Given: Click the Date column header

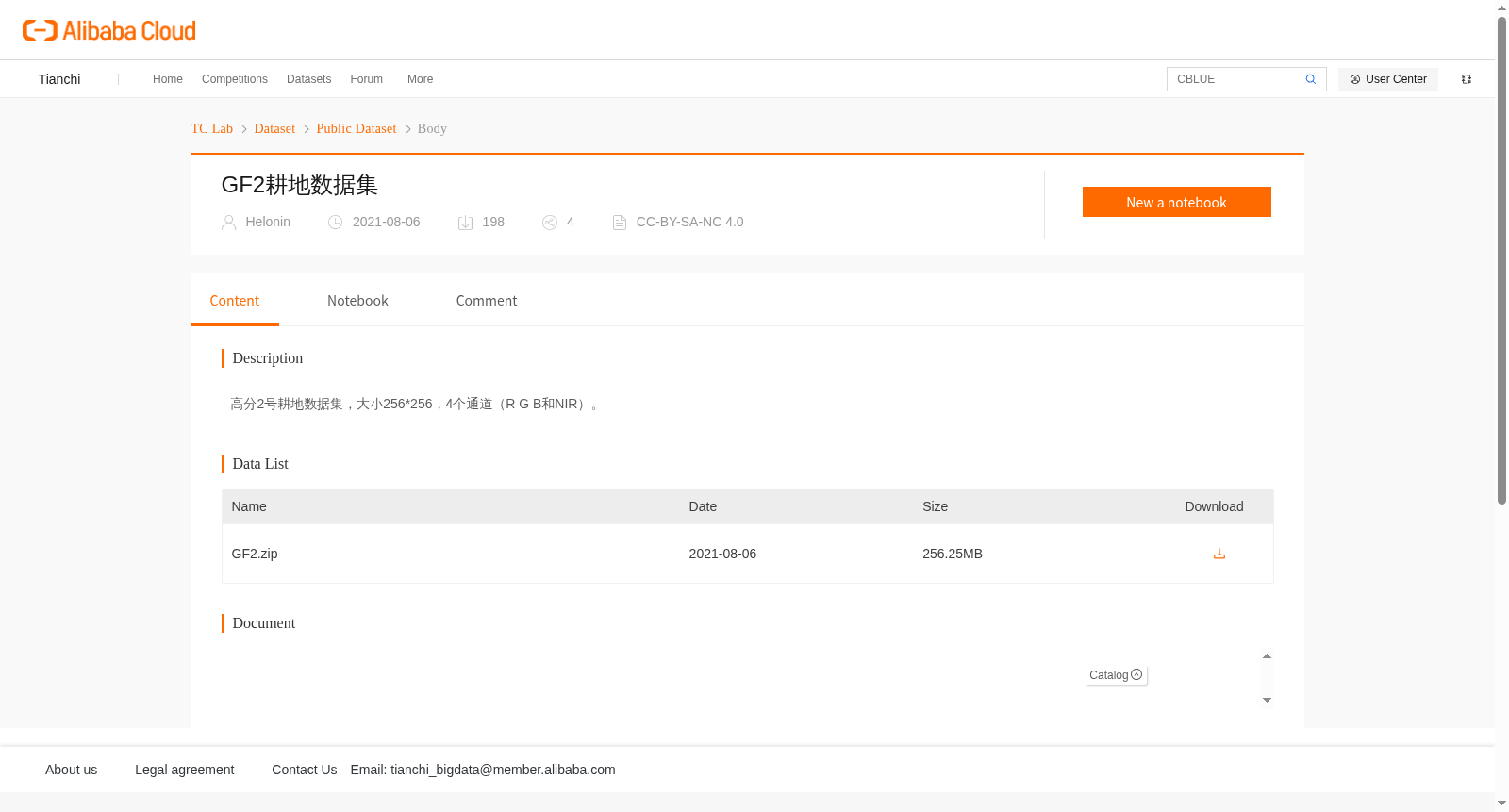Looking at the screenshot, I should click(x=703, y=506).
